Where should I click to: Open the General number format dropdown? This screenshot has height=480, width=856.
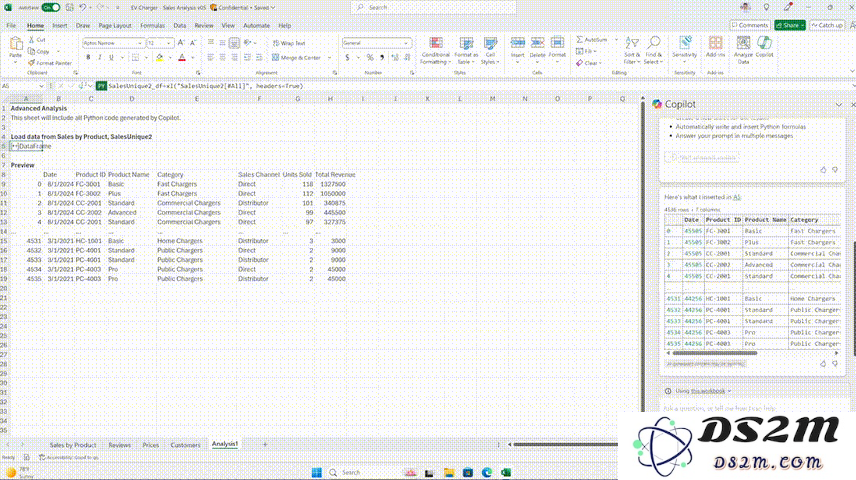[x=406, y=43]
